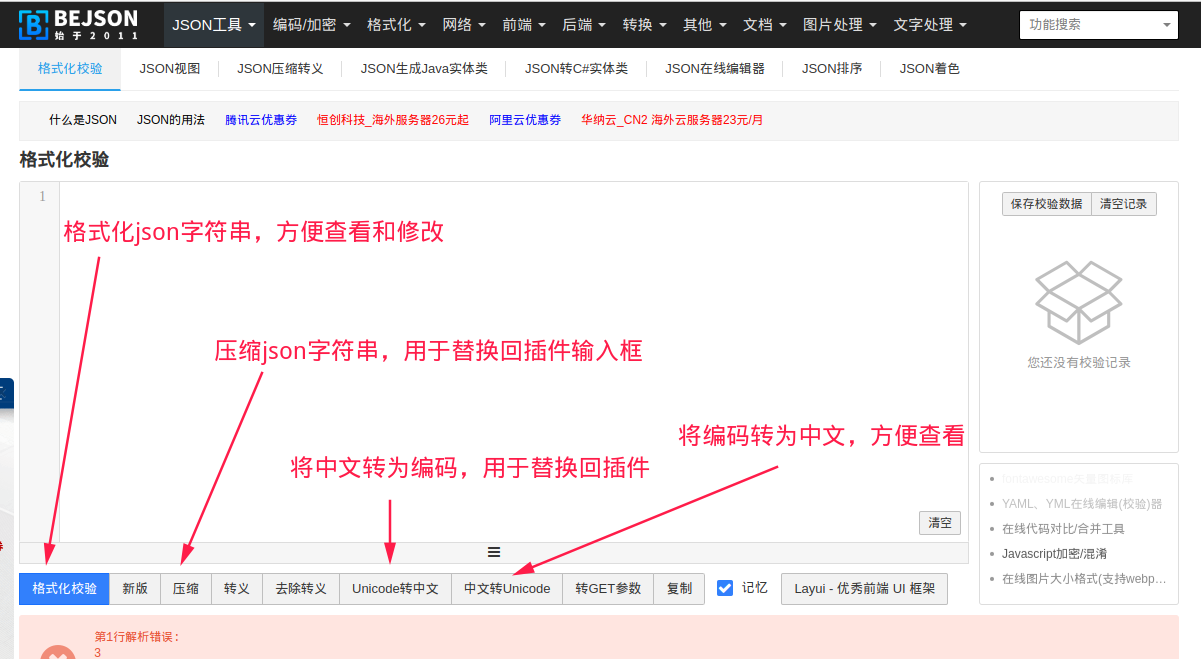Click the 新版 button
The height and width of the screenshot is (659, 1201).
click(135, 589)
